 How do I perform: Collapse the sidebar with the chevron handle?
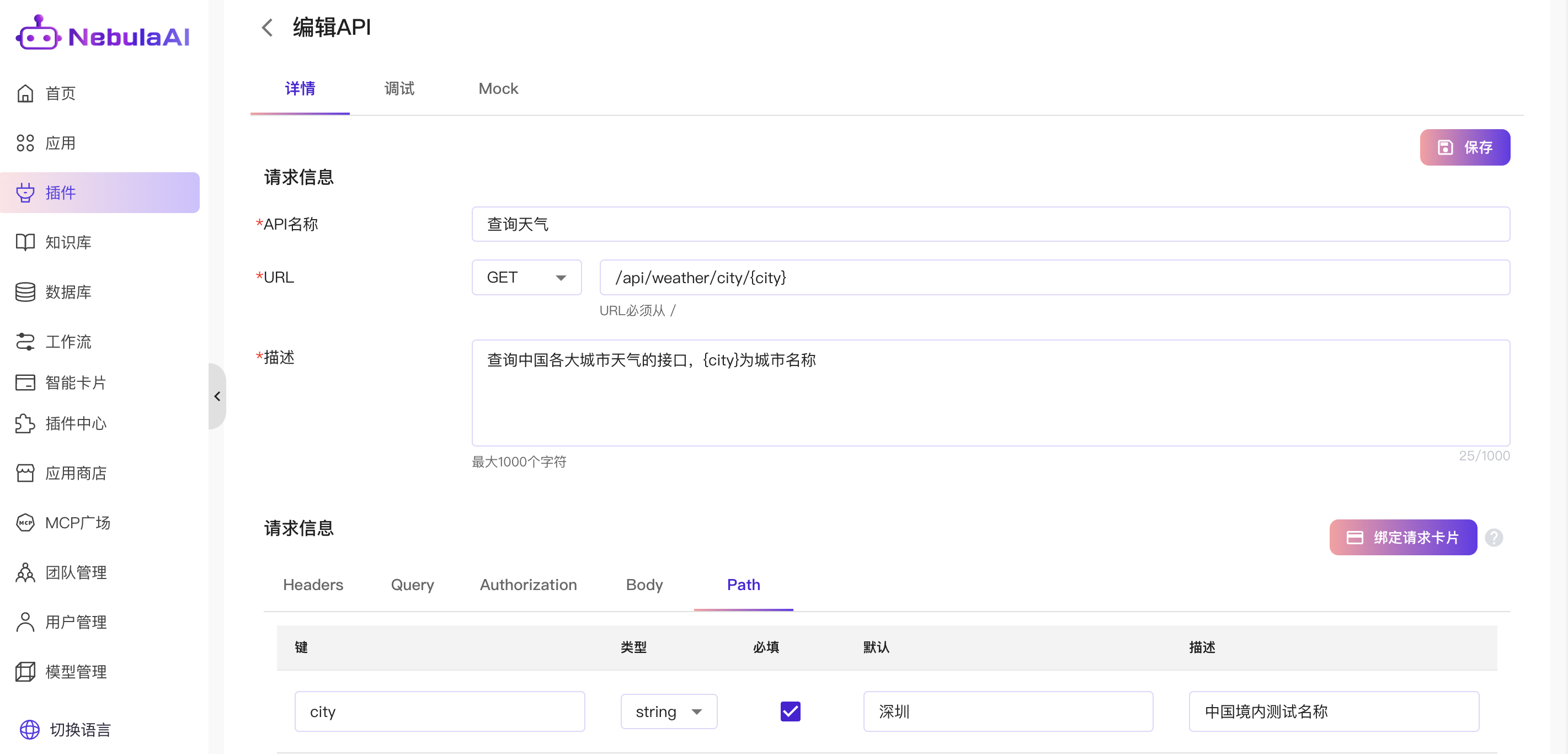(217, 396)
